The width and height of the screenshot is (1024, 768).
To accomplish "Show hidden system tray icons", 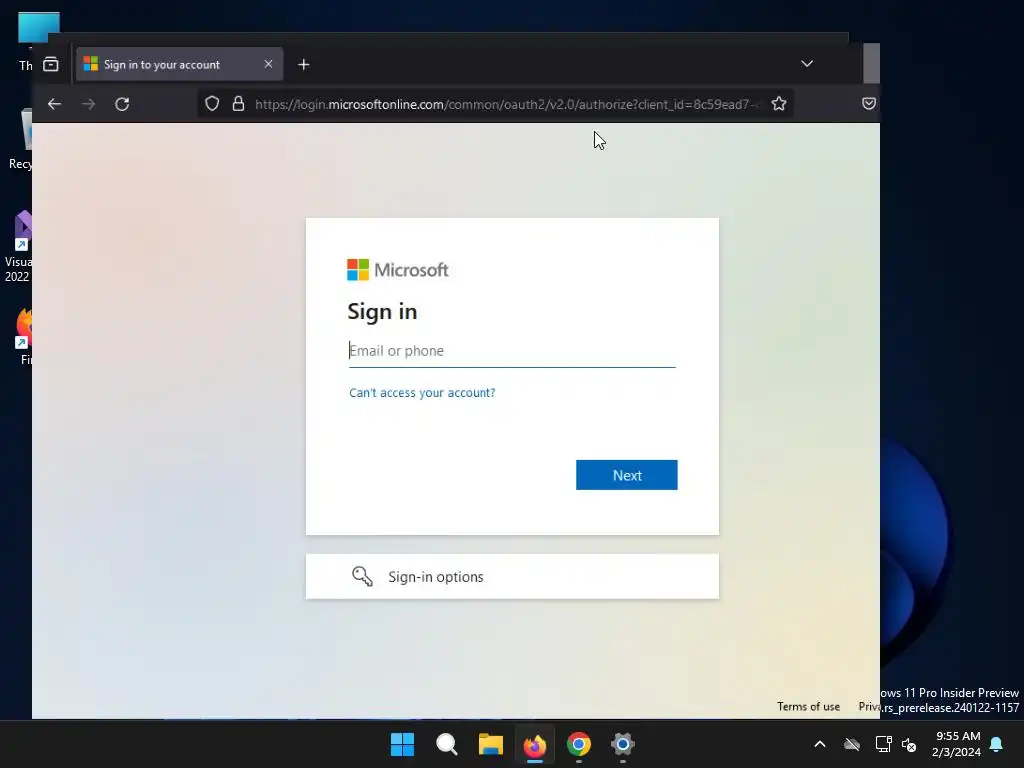I will click(x=820, y=744).
